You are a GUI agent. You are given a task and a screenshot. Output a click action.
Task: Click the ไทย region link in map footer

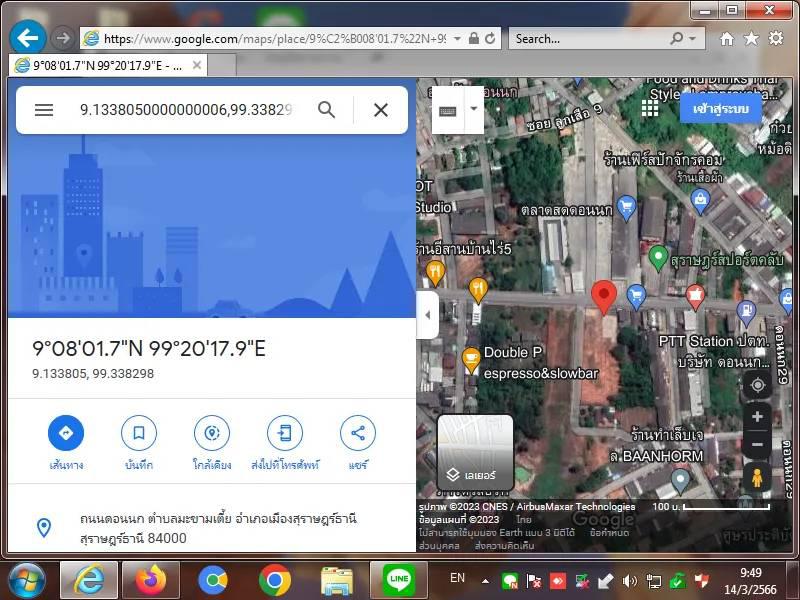tap(523, 520)
